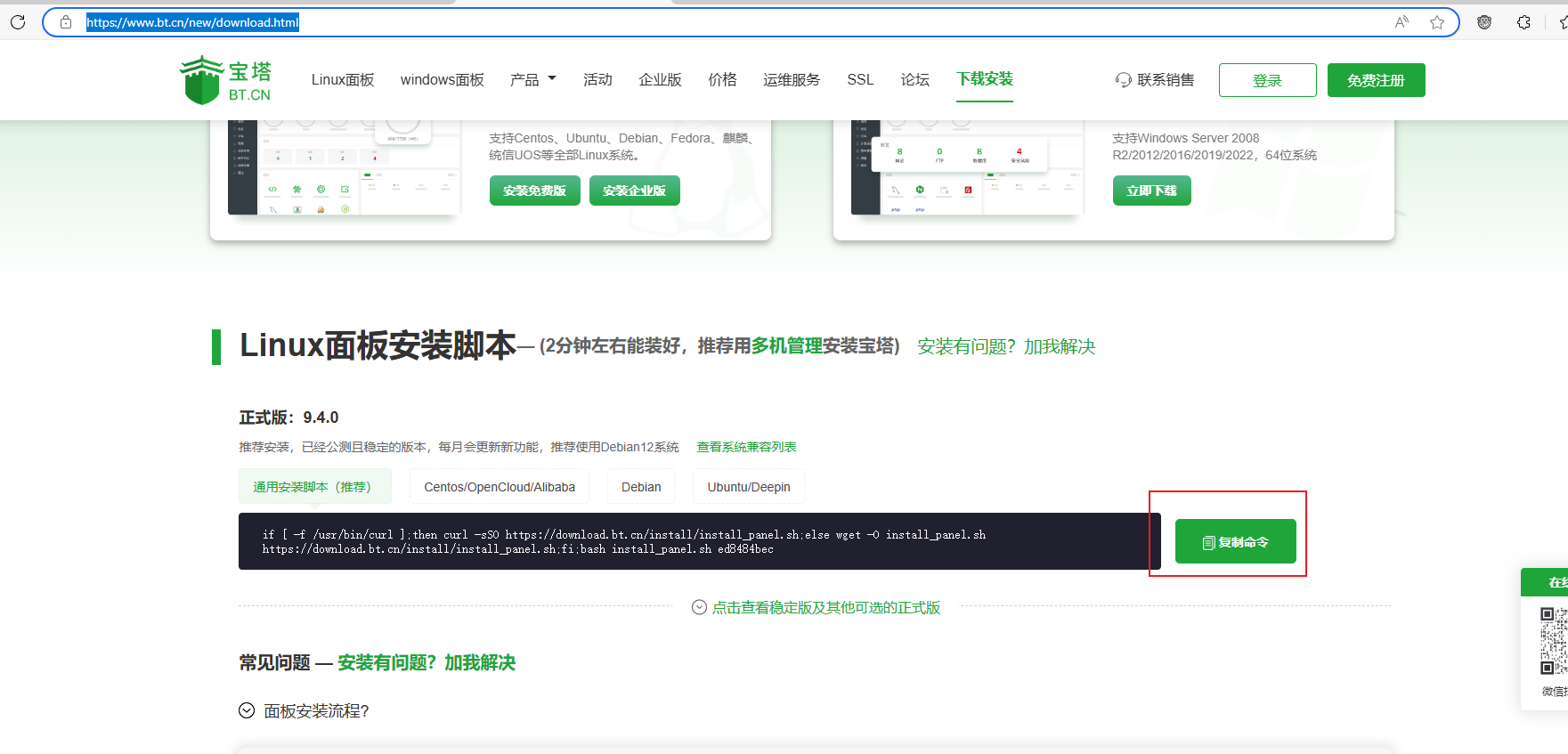This screenshot has height=754, width=1568.
Task: Select the Centos/OpenCloud/Alibaba tab
Action: point(500,487)
